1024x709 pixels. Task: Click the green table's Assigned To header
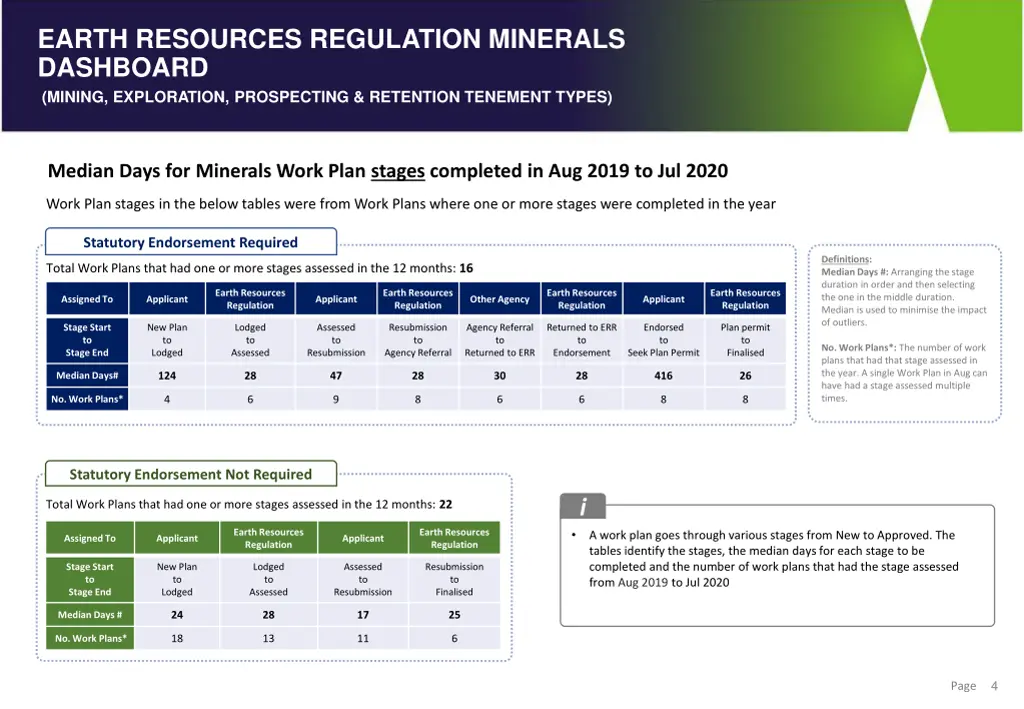point(89,539)
